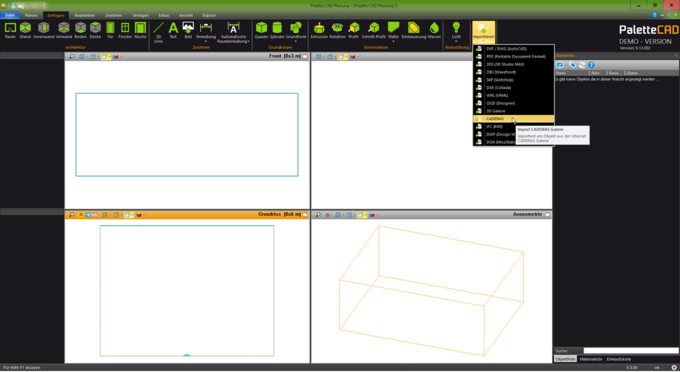The height and width of the screenshot is (372, 680).
Task: Switch to the Exposé tab
Action: (x=209, y=15)
